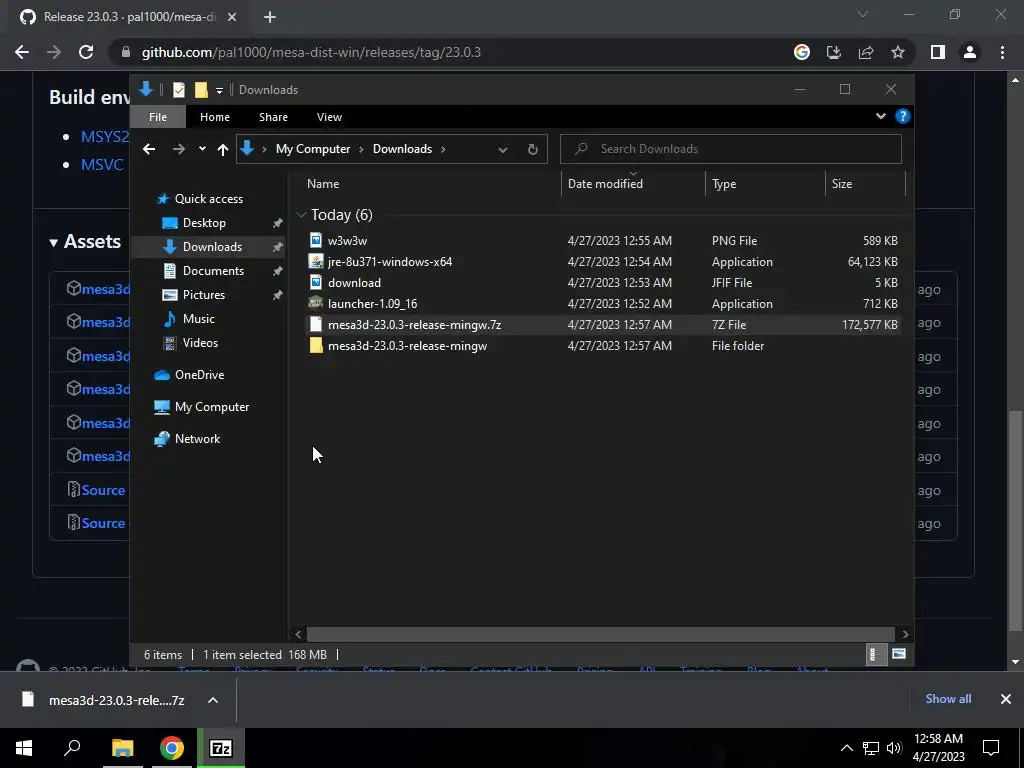1024x768 pixels.
Task: Open Downloads in navigation pane
Action: (x=212, y=247)
